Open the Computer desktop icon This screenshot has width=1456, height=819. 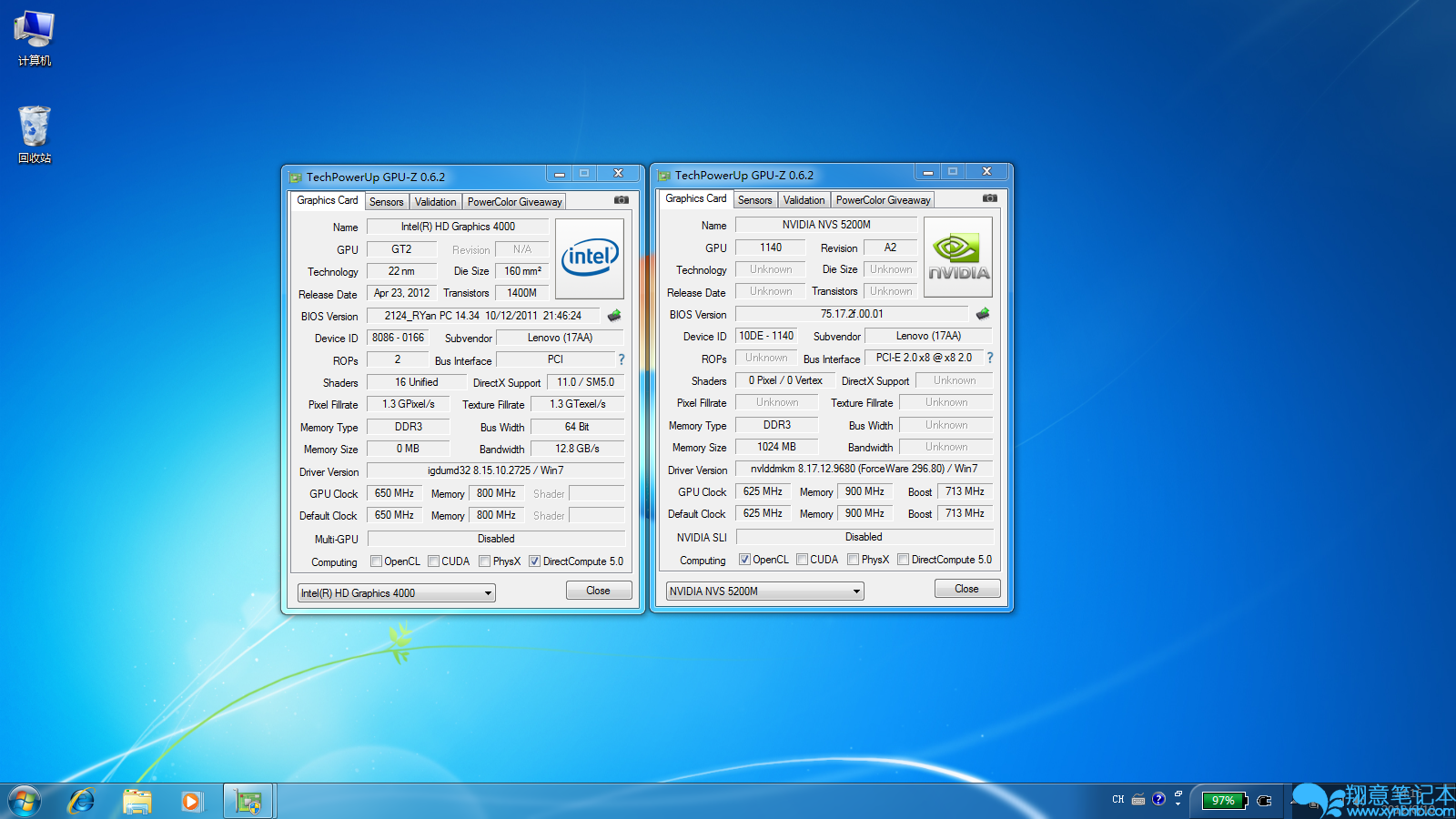pyautogui.click(x=35, y=38)
